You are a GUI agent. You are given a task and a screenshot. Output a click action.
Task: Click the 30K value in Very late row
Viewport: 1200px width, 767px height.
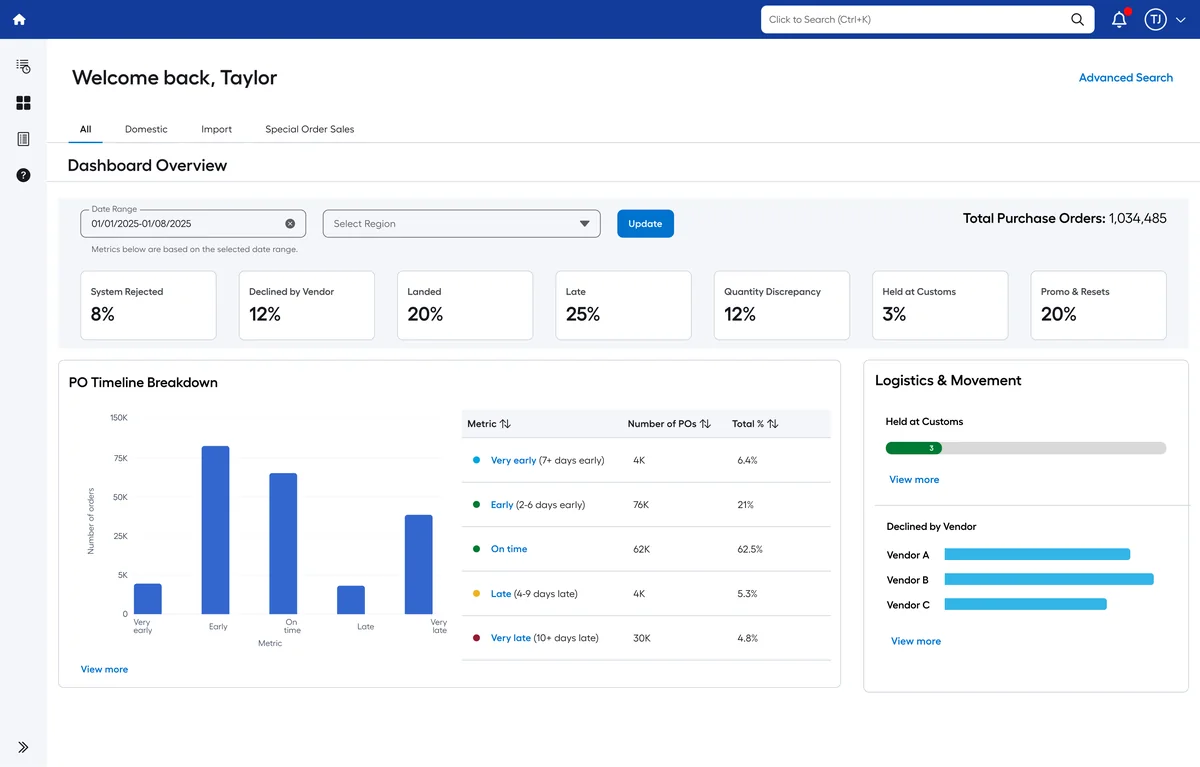pos(642,638)
